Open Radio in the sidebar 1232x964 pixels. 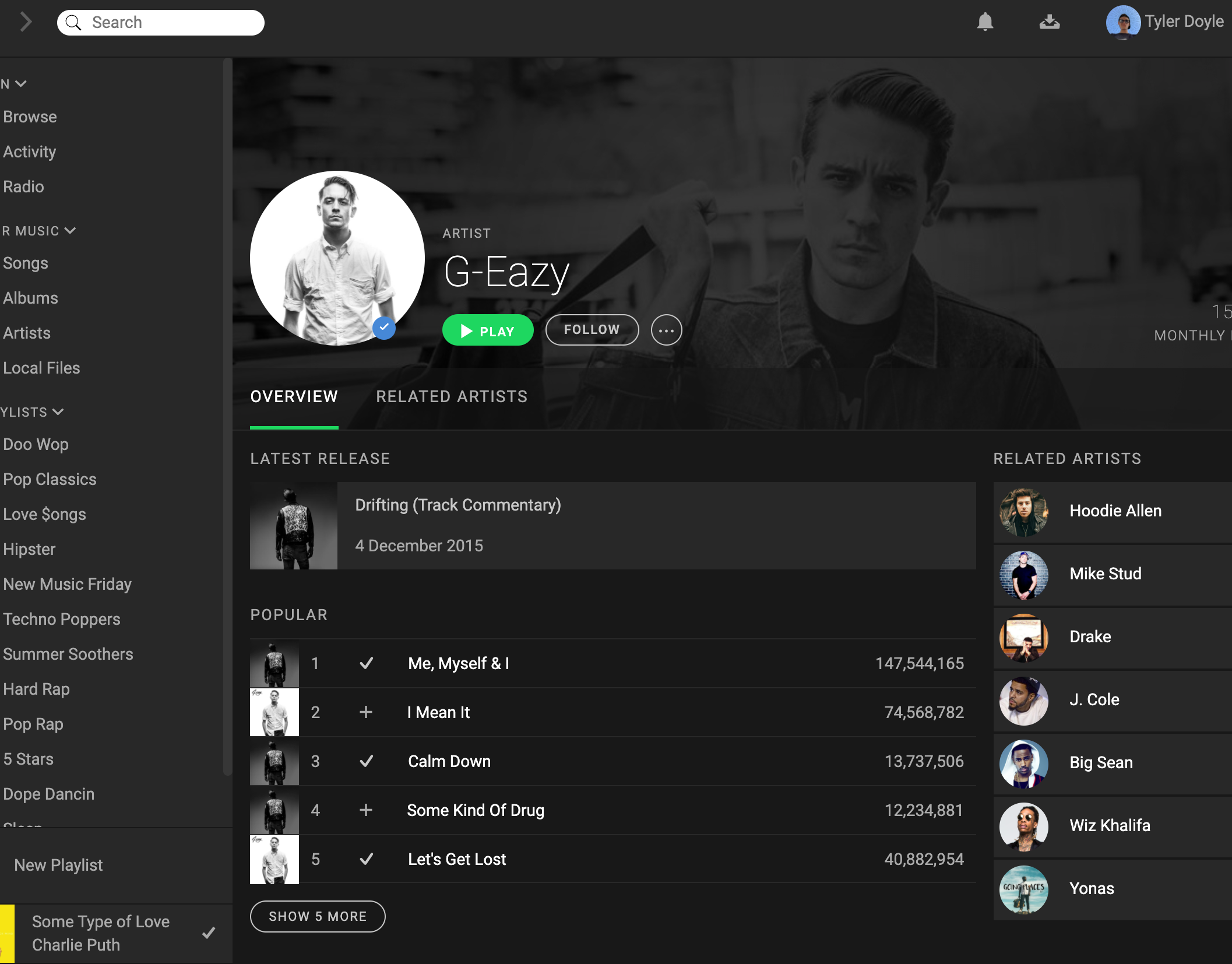(x=23, y=187)
